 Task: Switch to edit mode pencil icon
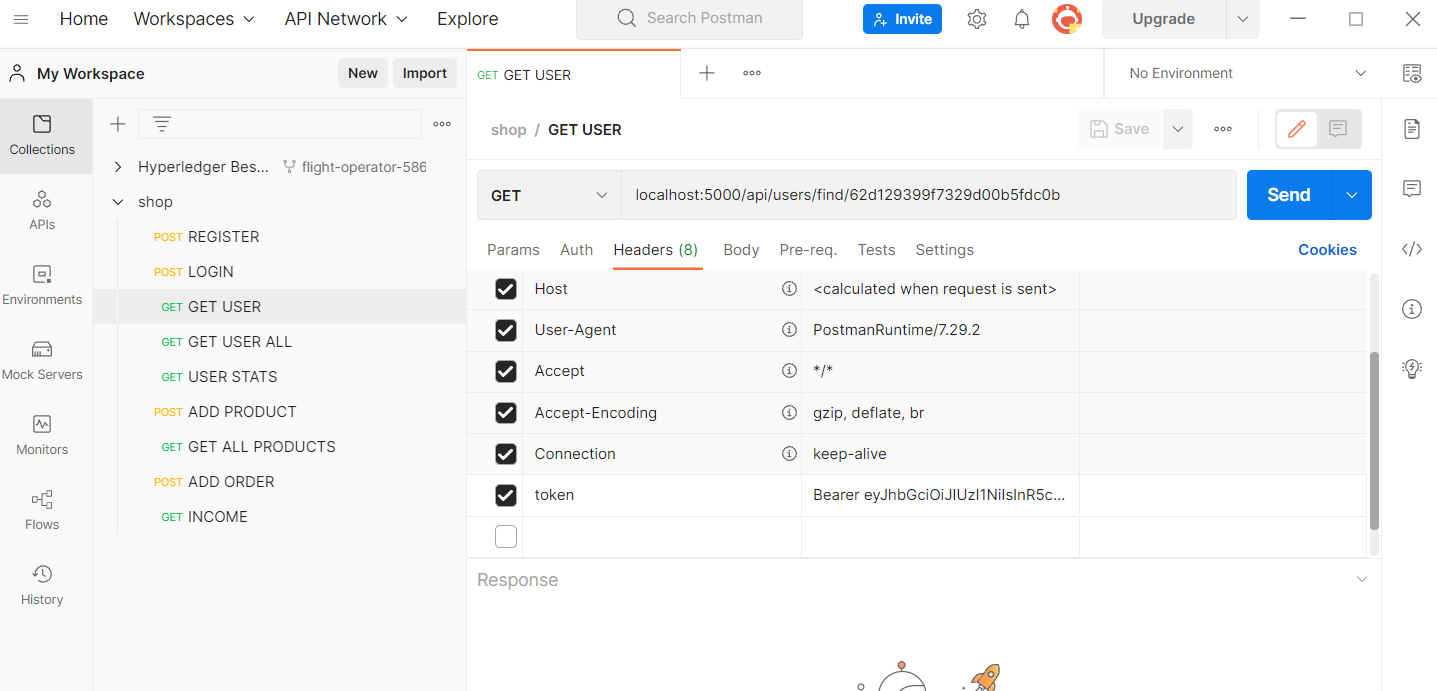(x=1297, y=129)
